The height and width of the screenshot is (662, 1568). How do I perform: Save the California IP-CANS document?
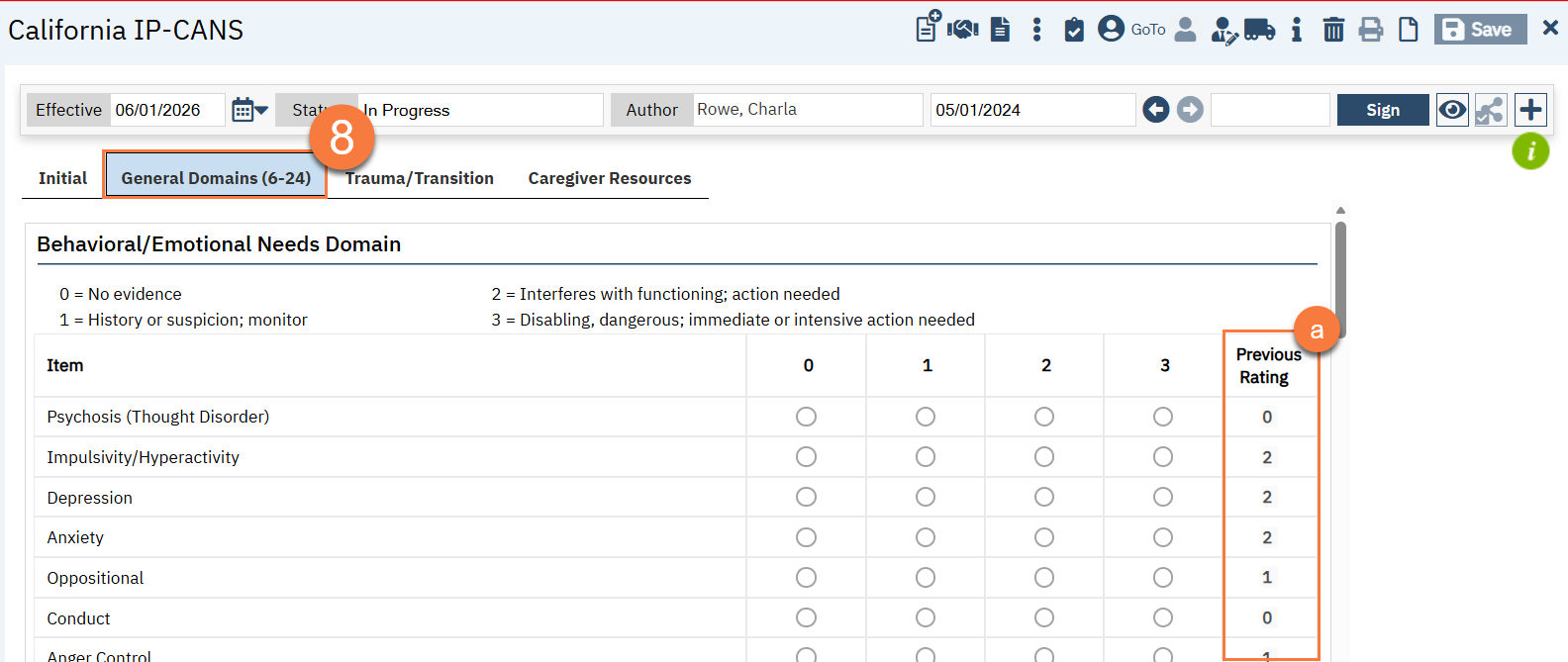pos(1480,30)
